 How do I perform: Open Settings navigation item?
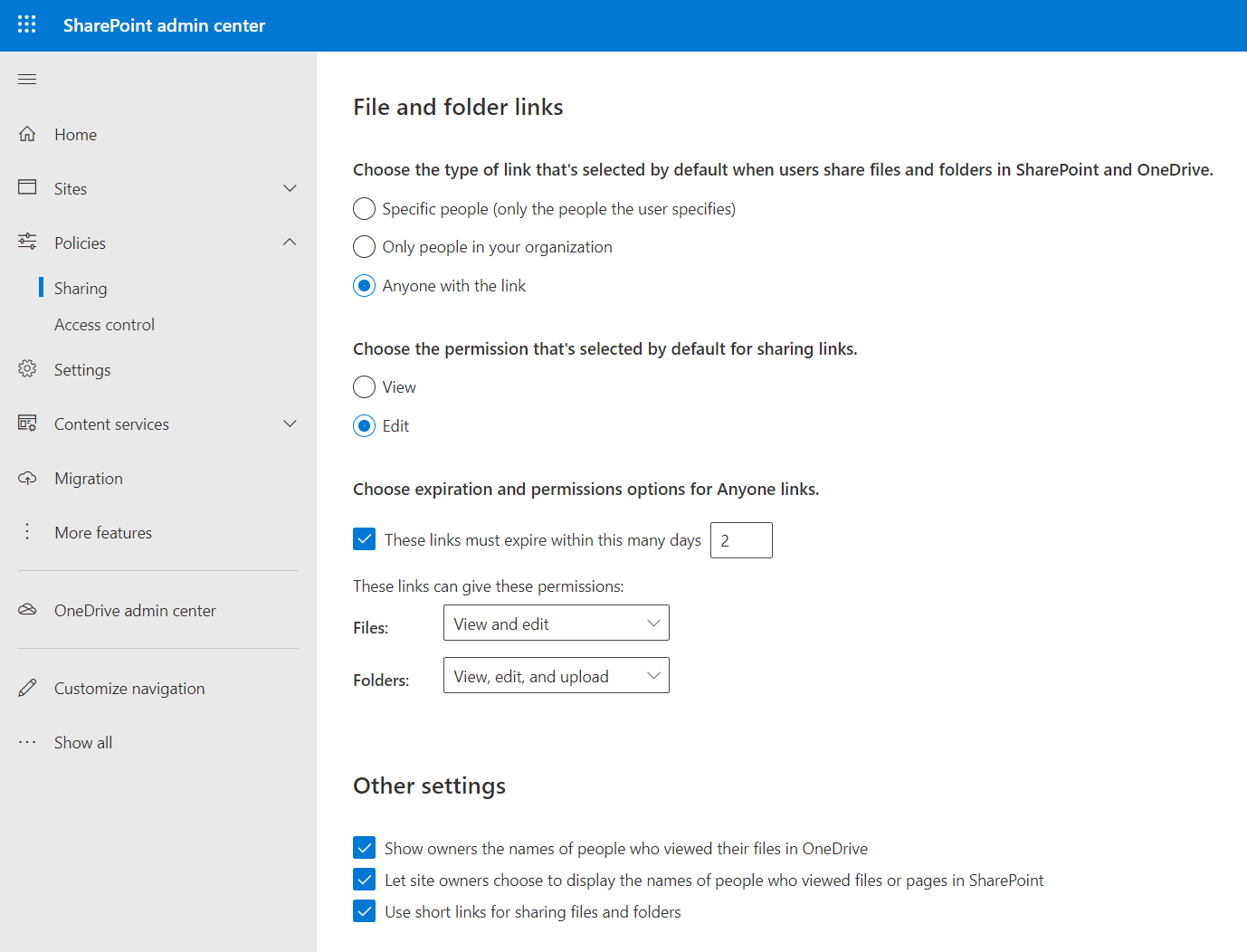pos(82,370)
